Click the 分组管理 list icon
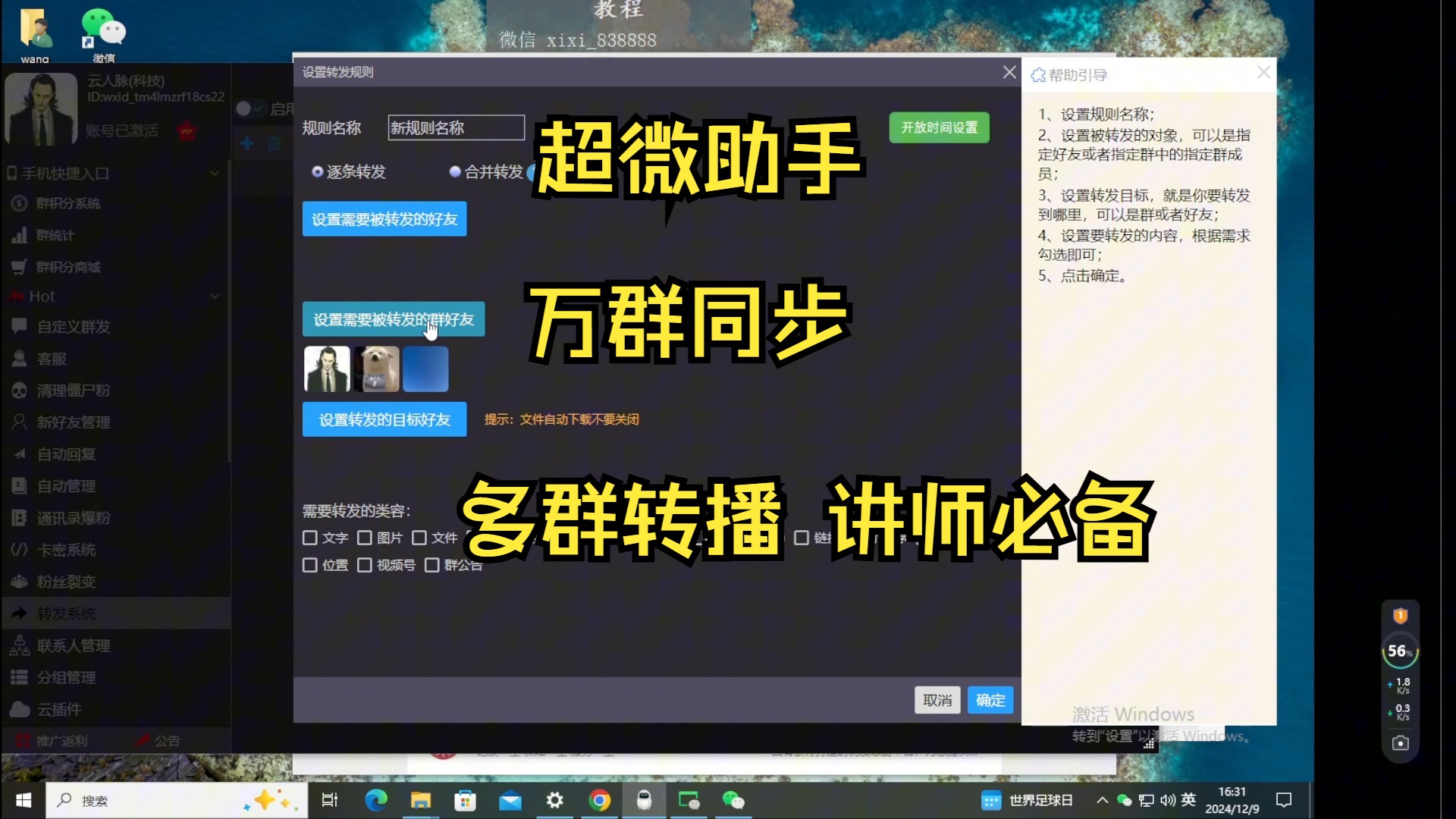Screen dimensions: 1456x819 [19, 678]
